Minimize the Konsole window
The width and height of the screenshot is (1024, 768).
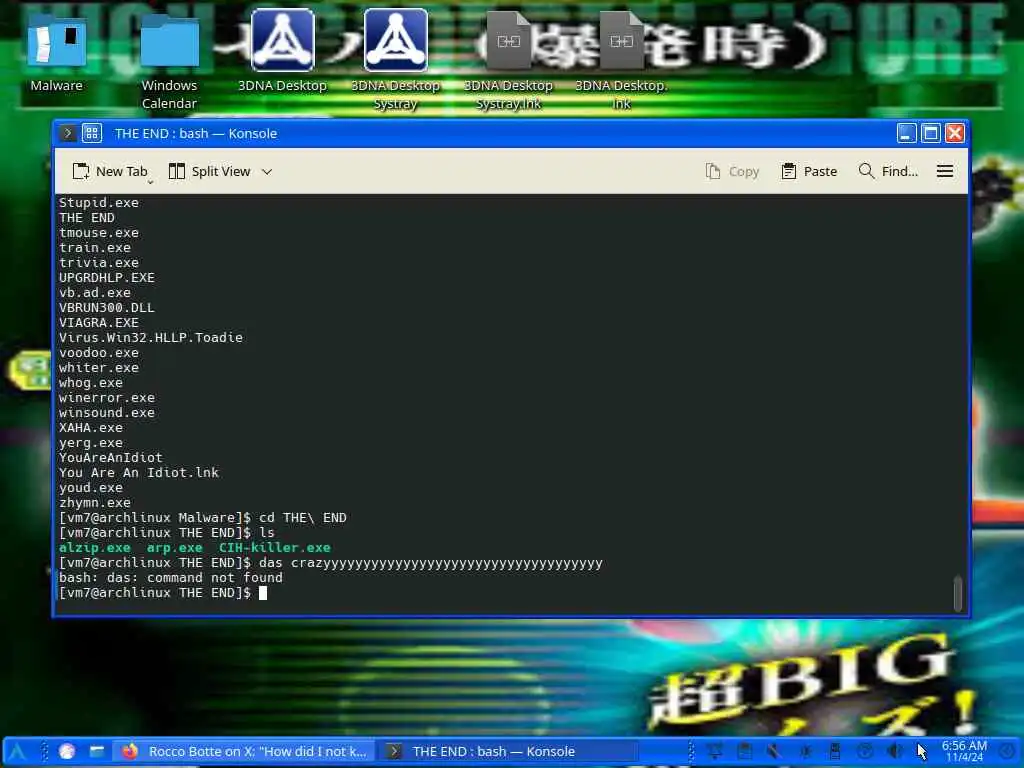(x=906, y=133)
